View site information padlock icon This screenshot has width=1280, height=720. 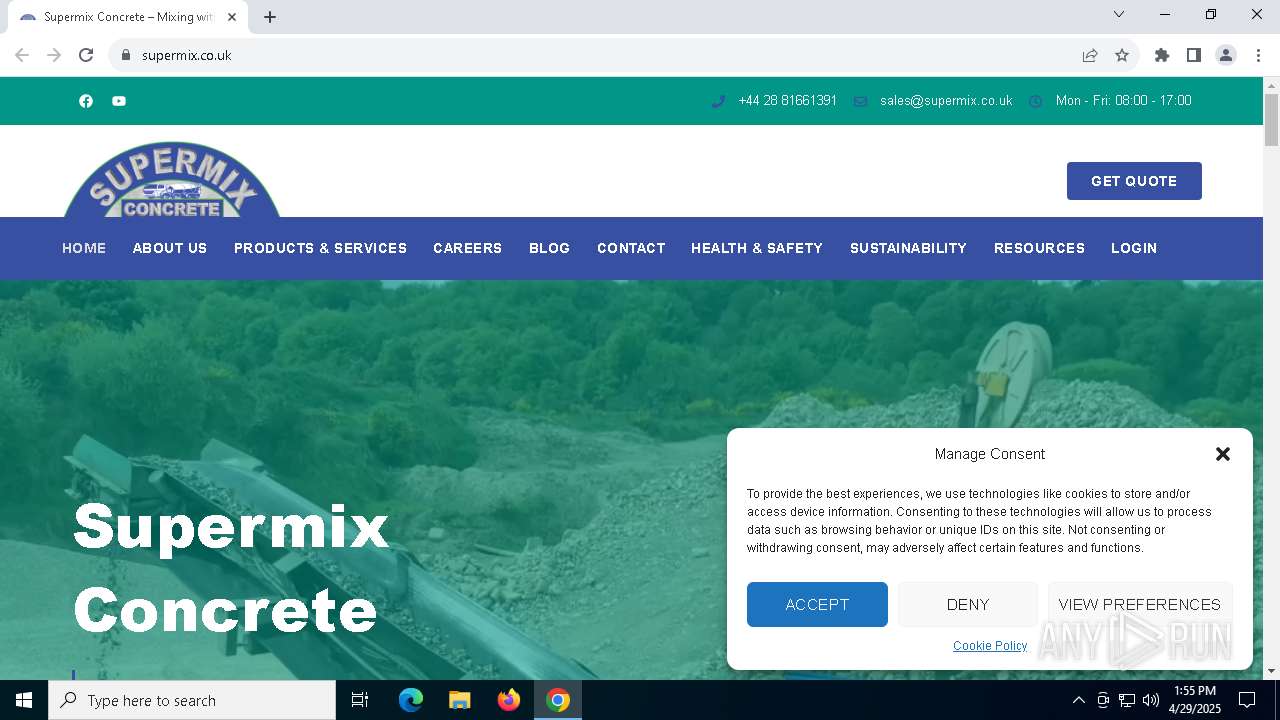tap(126, 55)
